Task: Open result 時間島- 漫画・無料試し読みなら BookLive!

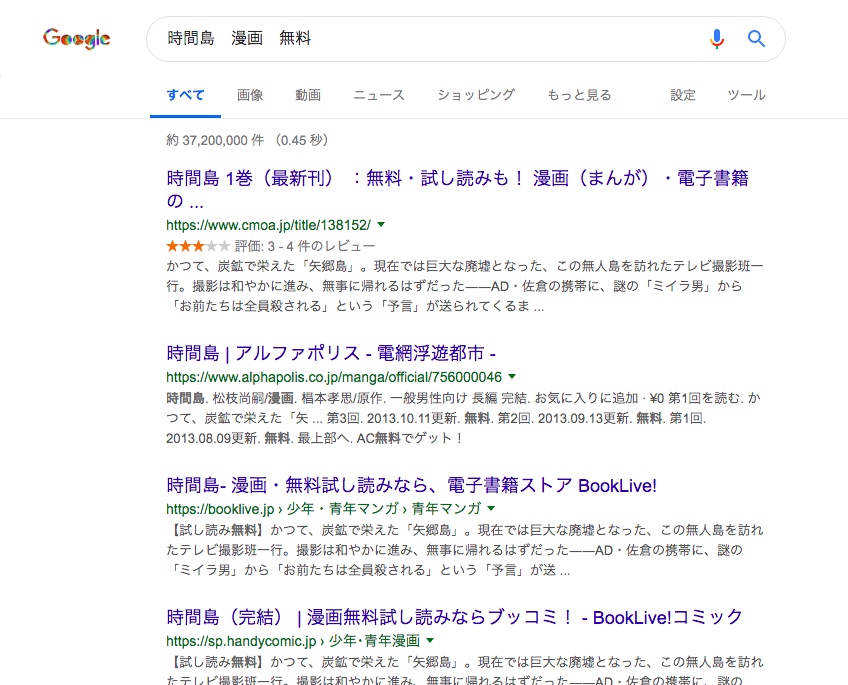Action: click(x=412, y=485)
